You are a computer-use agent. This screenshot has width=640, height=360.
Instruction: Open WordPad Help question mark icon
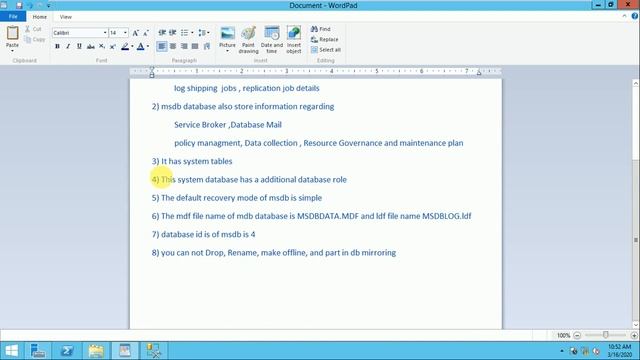[x=635, y=16]
